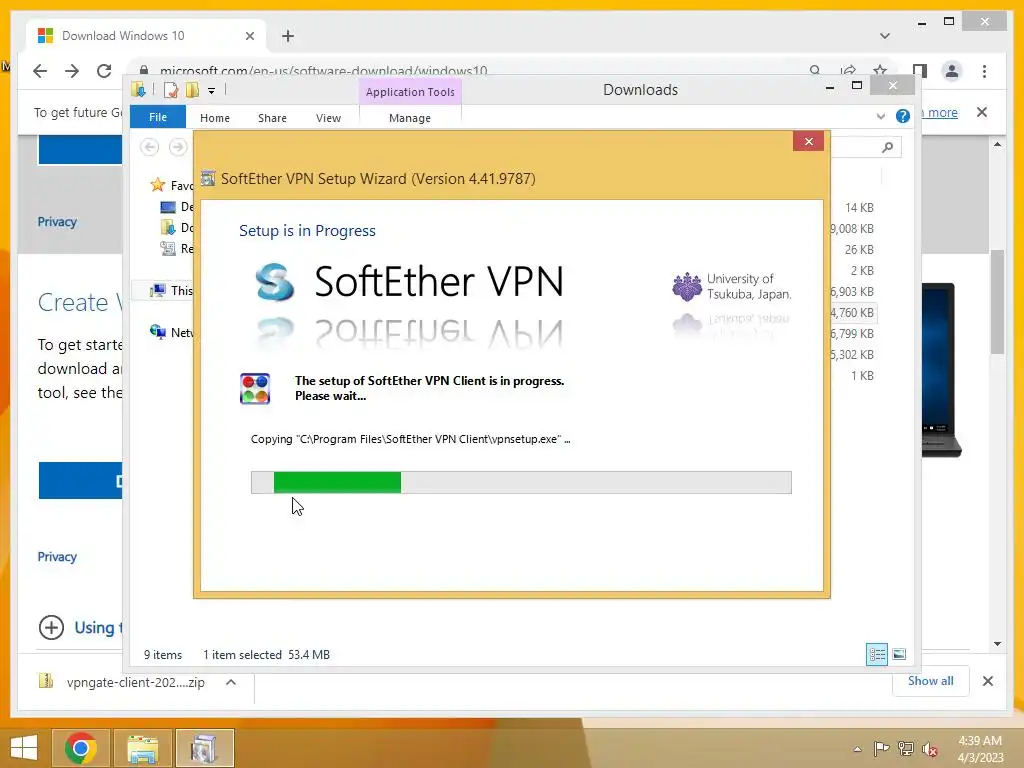Click File Explorer taskbar icon

tap(142, 748)
